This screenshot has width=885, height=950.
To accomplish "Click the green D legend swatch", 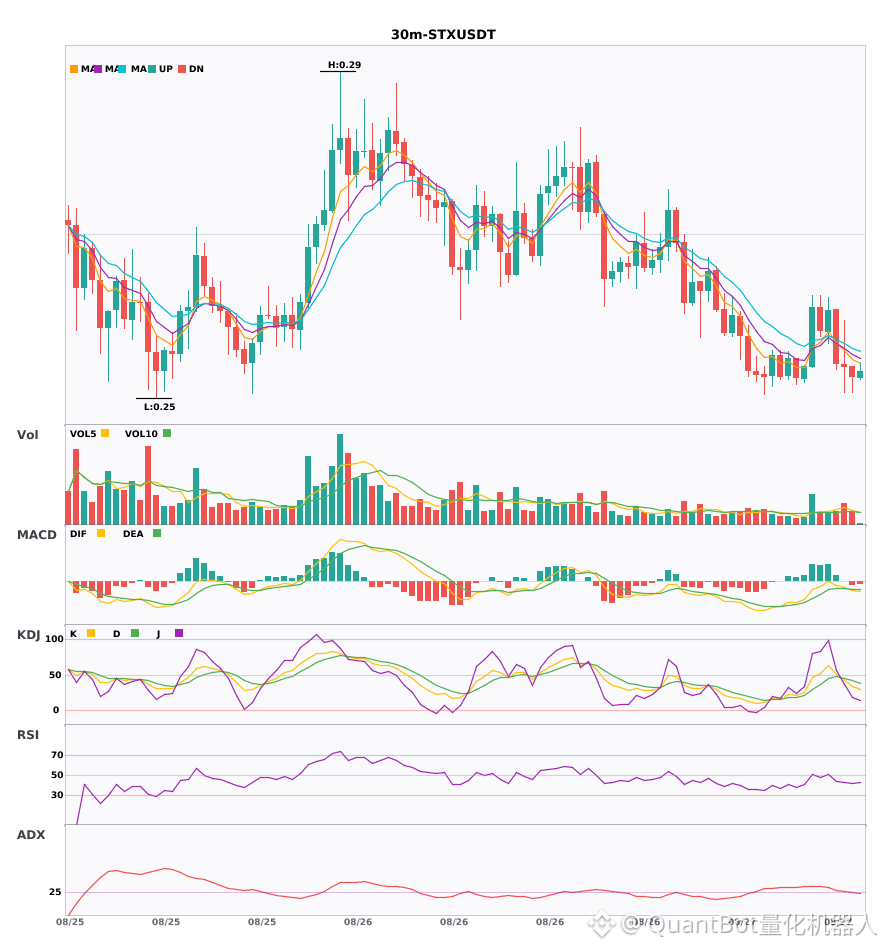I will [x=135, y=633].
